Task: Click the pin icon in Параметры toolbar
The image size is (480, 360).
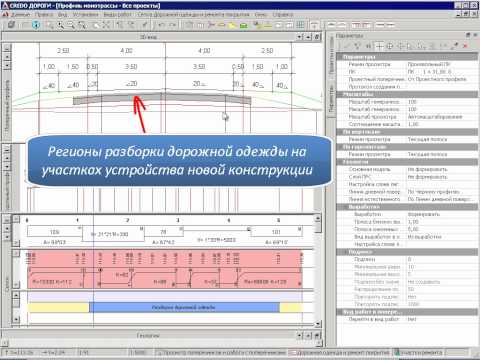Action: coord(454,46)
